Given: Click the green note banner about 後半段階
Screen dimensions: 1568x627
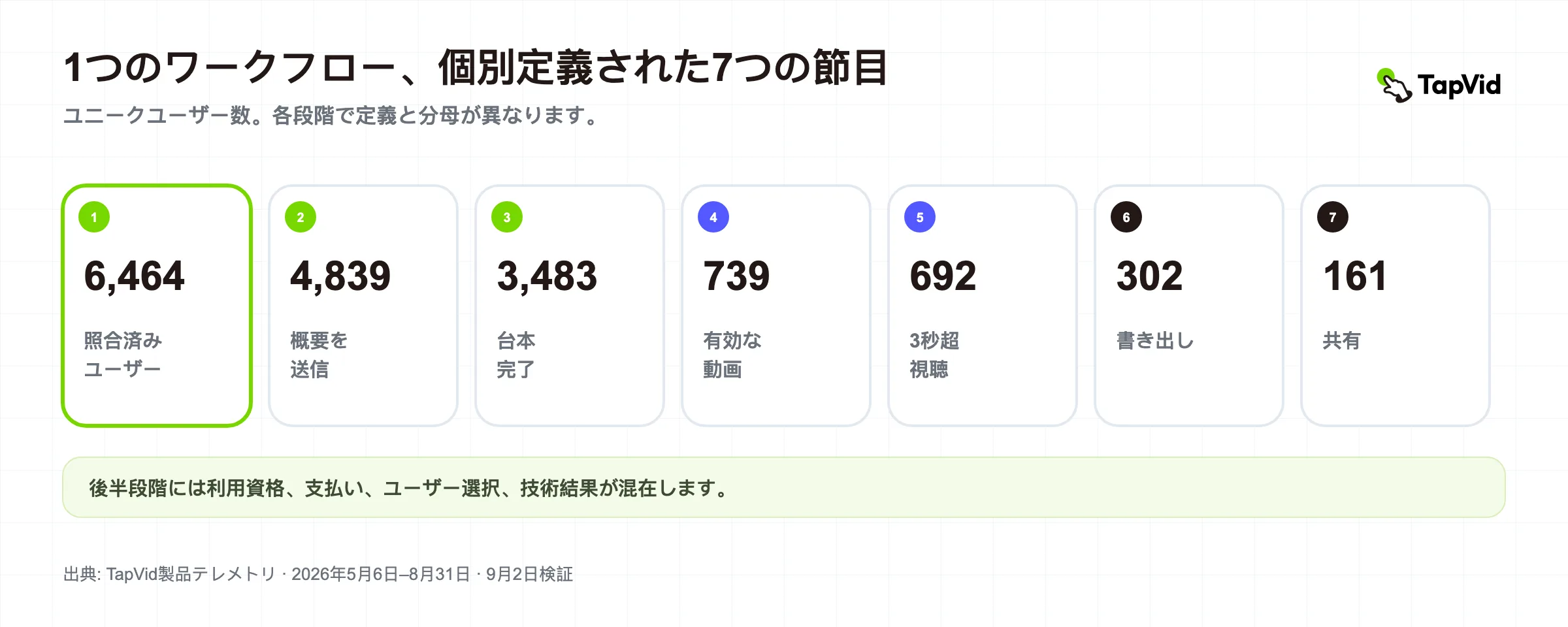Looking at the screenshot, I should pyautogui.click(x=784, y=487).
